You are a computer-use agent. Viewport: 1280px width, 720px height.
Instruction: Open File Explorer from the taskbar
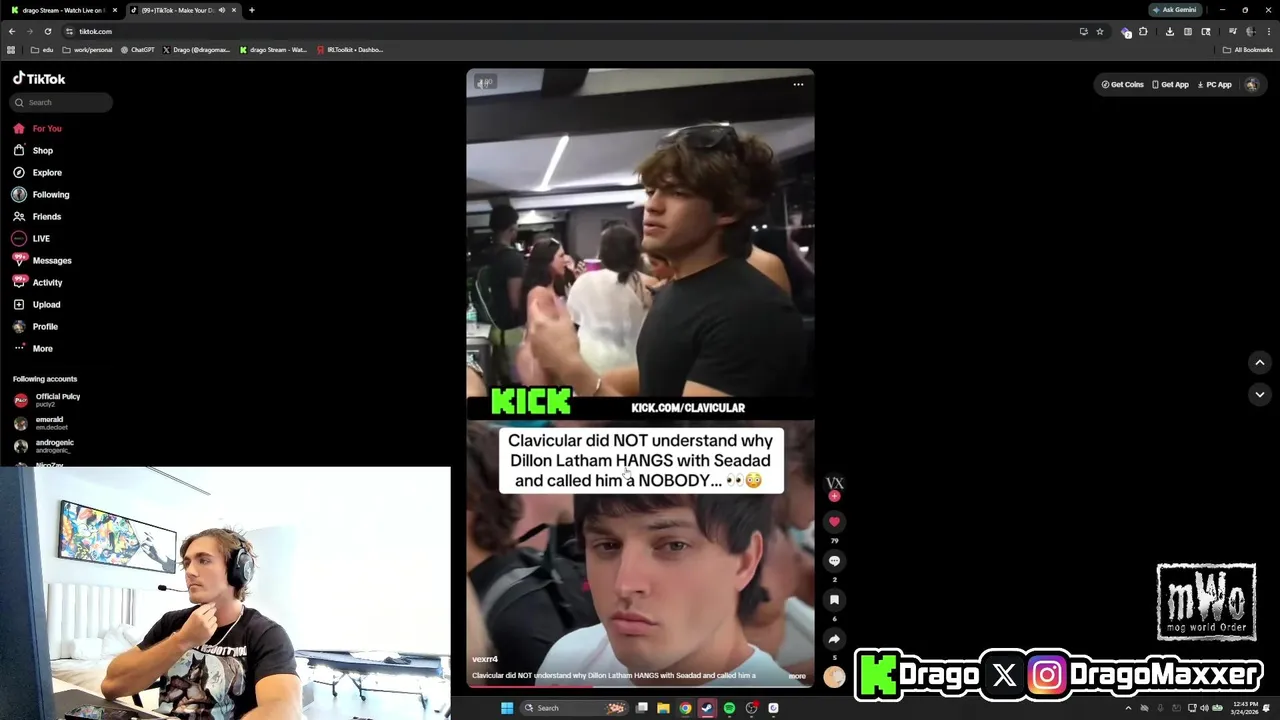[663, 708]
